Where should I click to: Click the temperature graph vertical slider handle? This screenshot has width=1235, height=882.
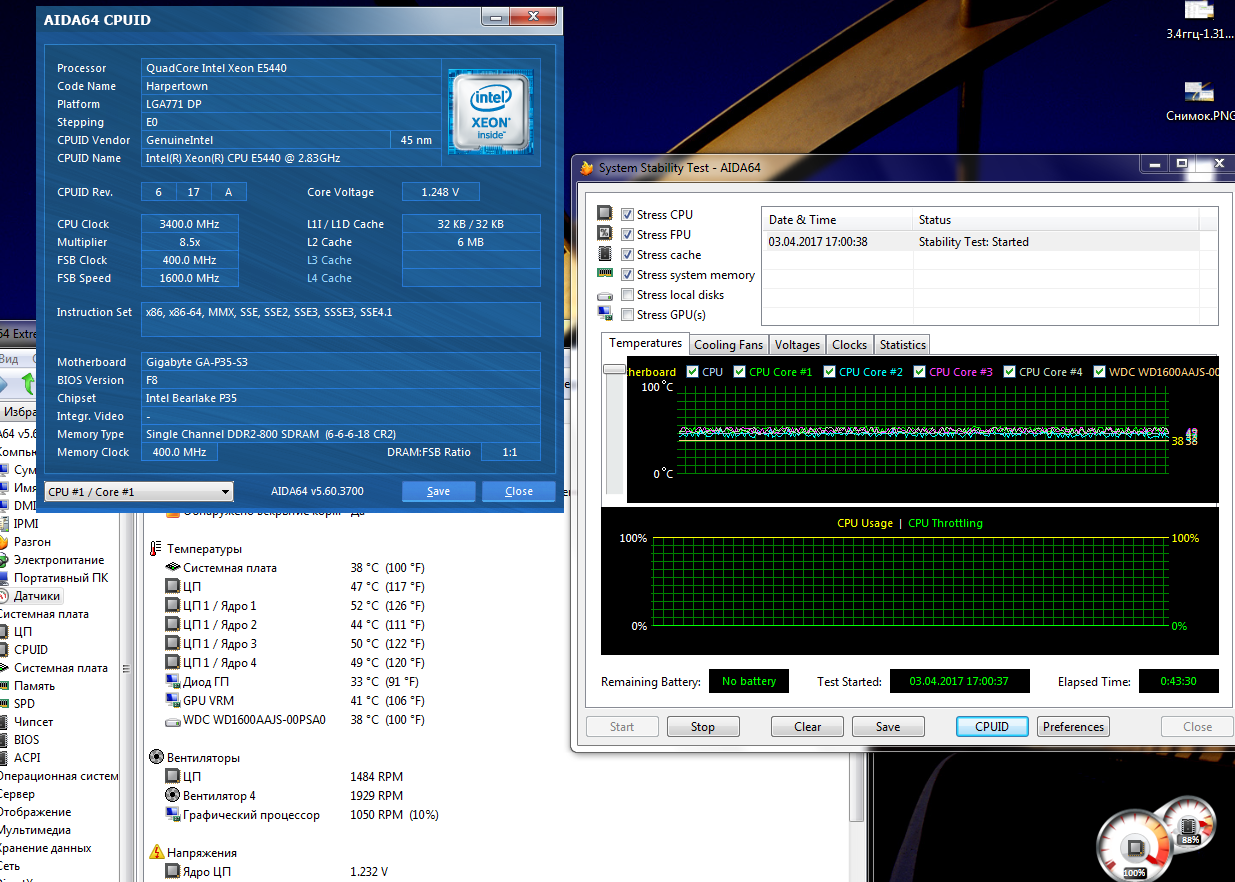(613, 369)
